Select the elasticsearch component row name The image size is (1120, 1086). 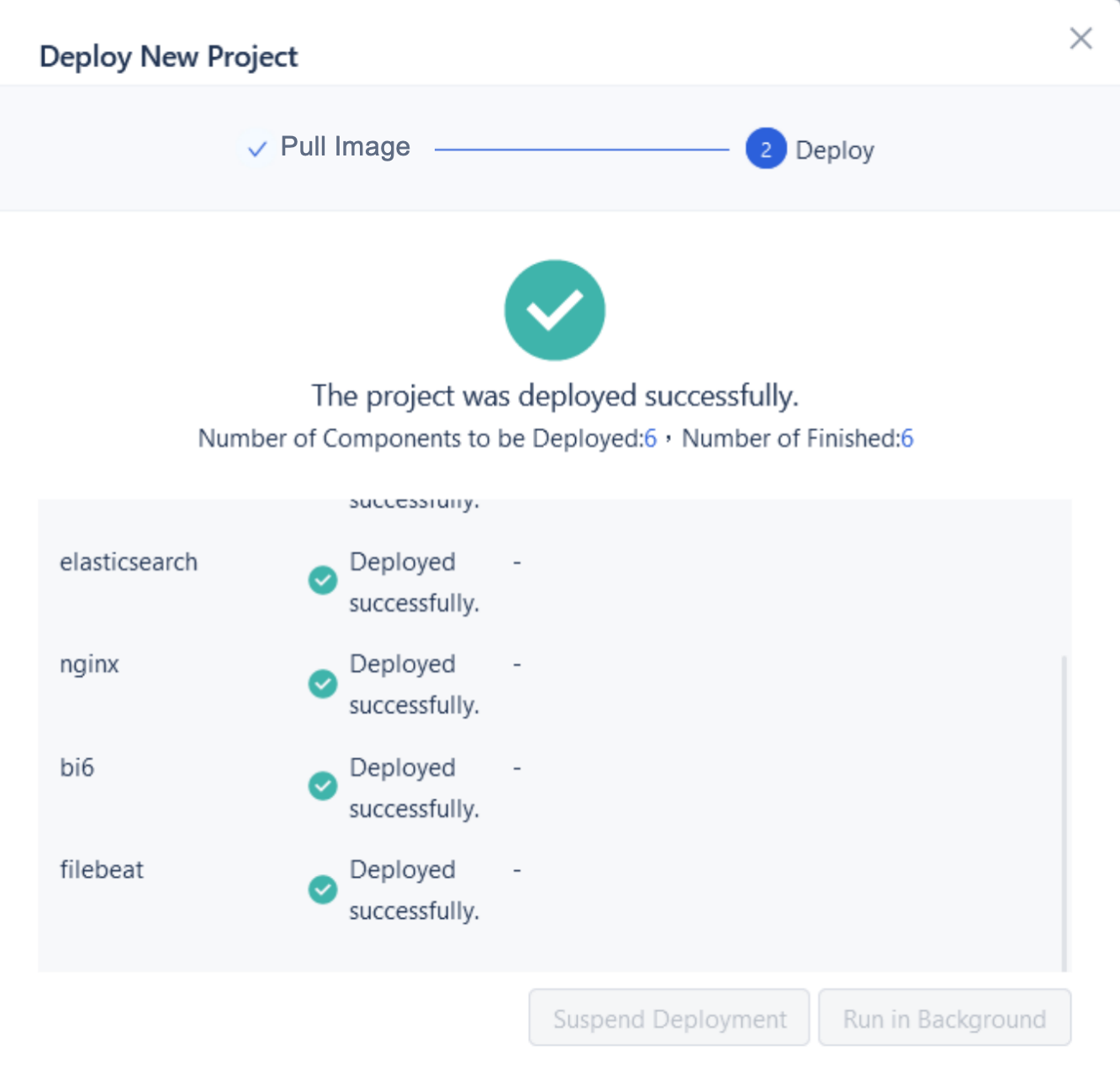coord(129,561)
